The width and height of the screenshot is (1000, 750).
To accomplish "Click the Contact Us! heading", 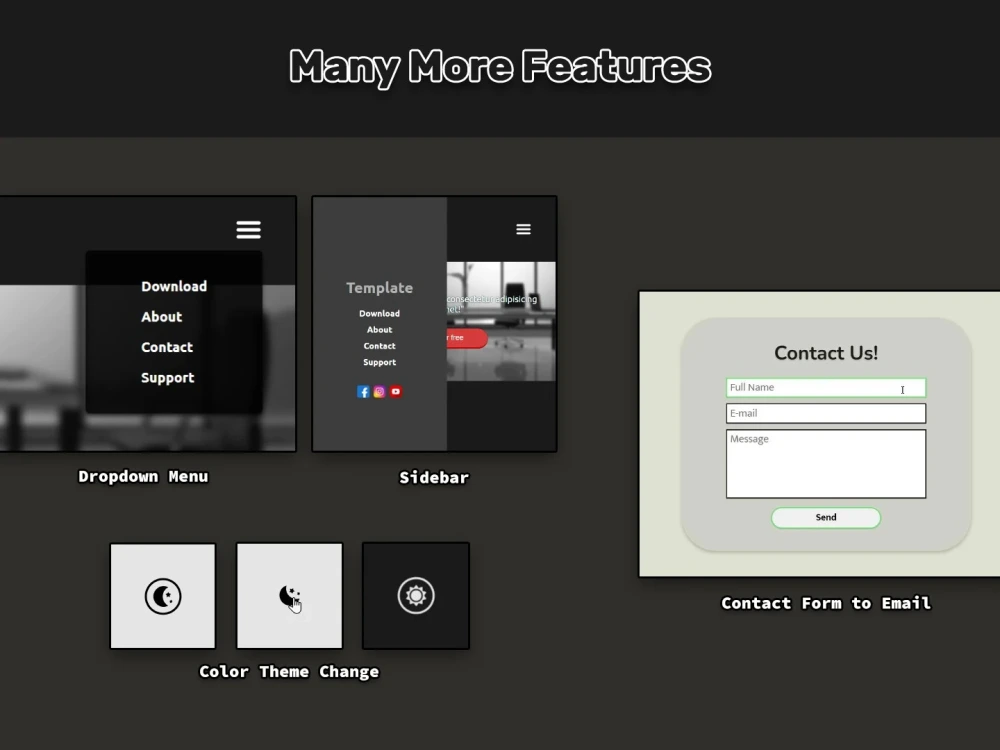I will coord(826,353).
